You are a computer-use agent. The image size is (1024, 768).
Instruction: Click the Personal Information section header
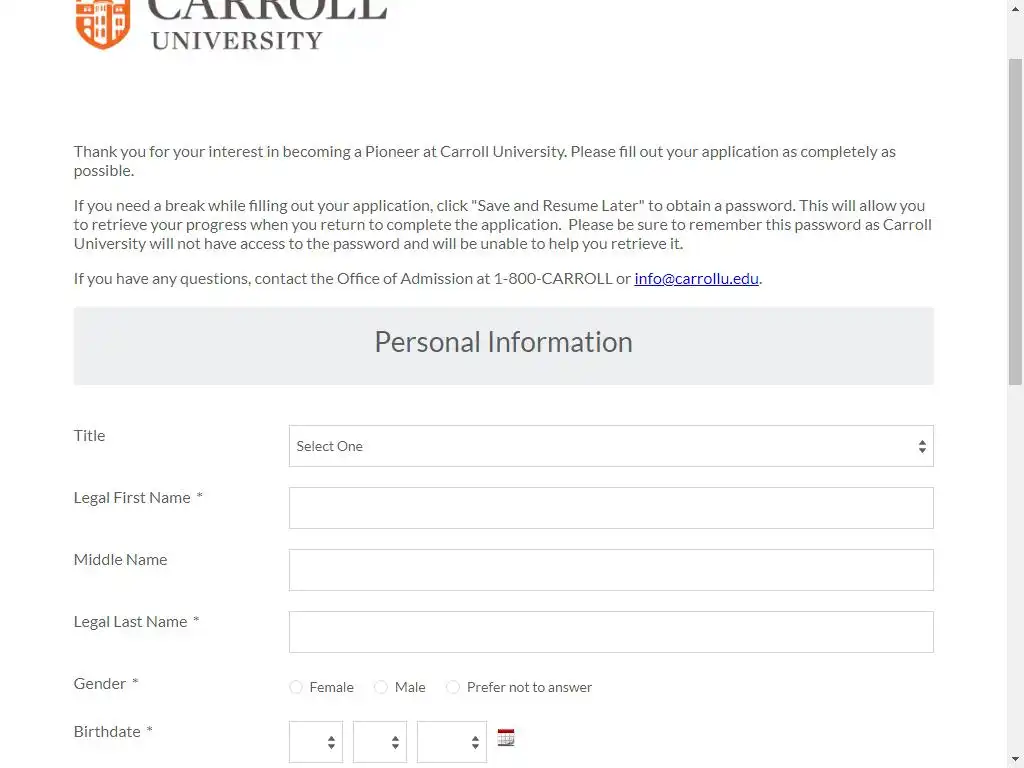point(503,342)
